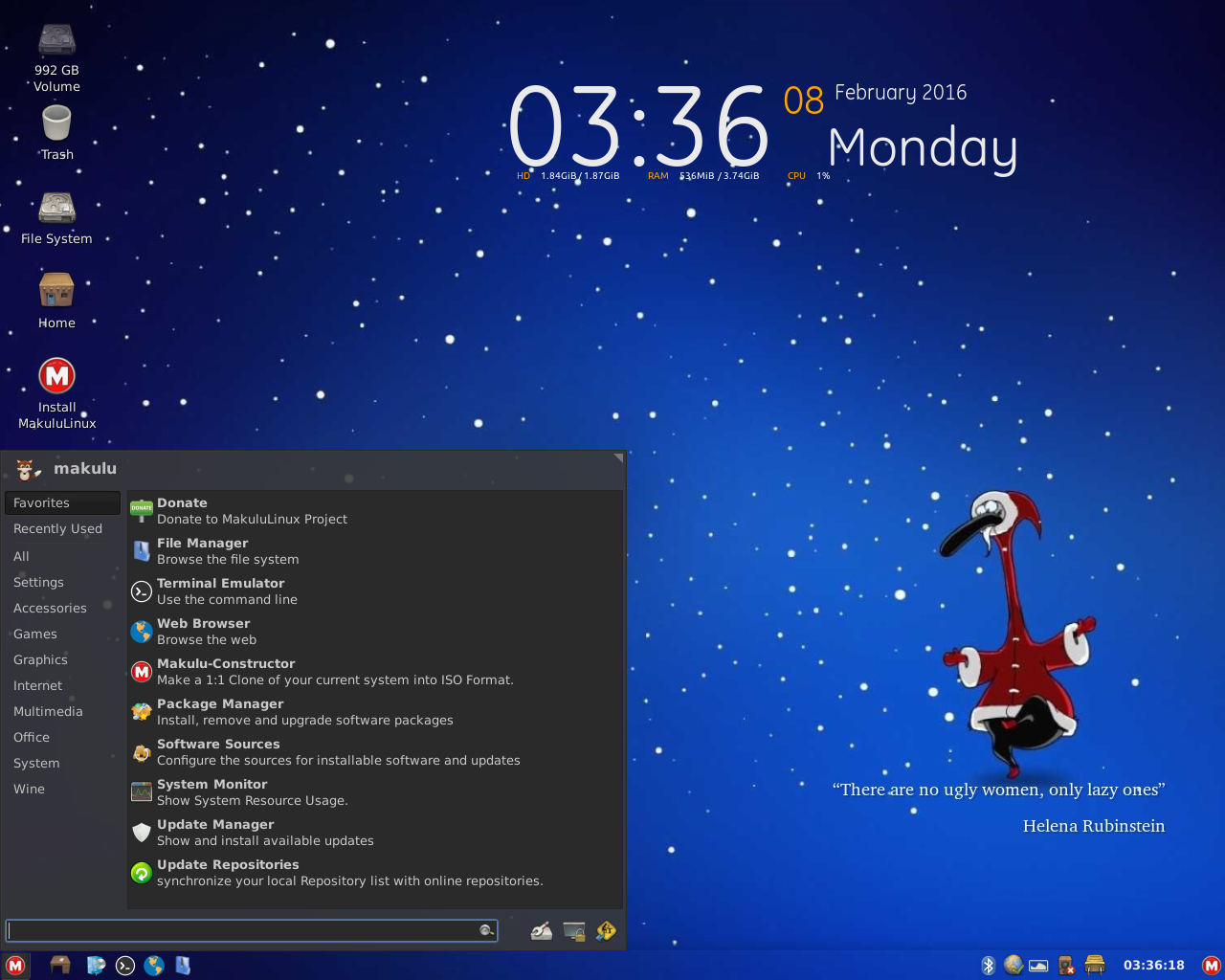The height and width of the screenshot is (980, 1225).
Task: Click the menu search input field
Action: click(252, 930)
